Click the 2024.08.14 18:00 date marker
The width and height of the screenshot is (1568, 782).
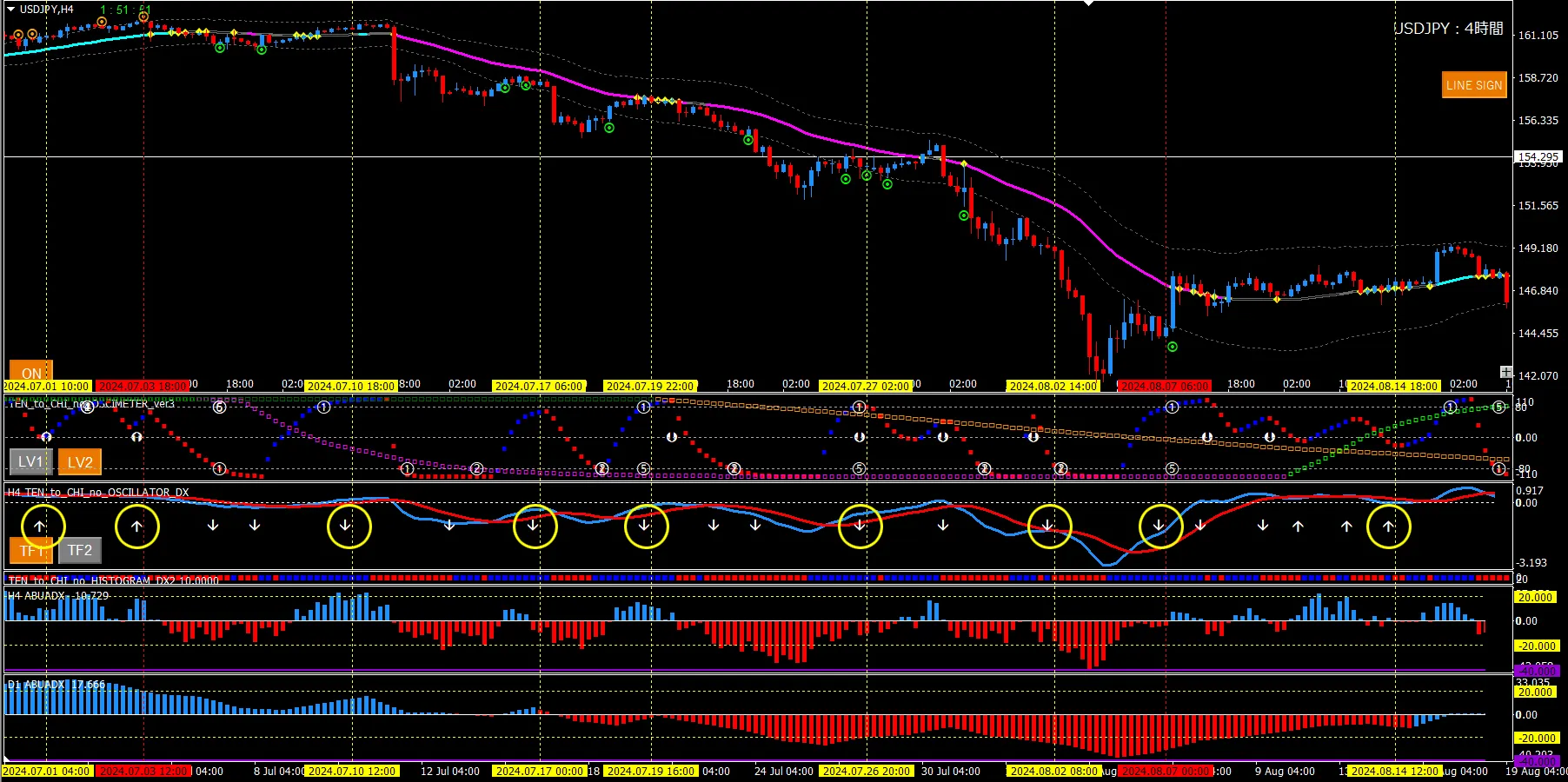point(1395,386)
